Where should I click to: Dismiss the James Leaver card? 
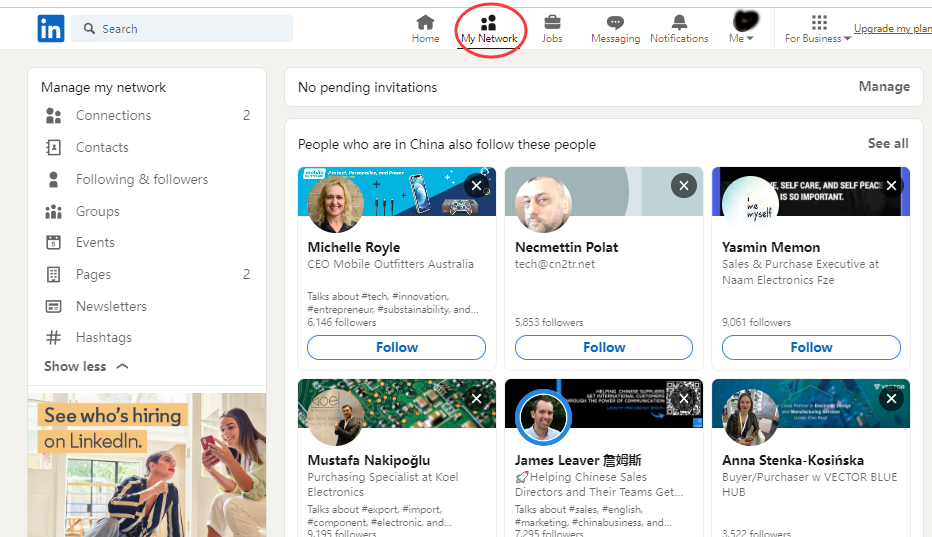tap(684, 398)
